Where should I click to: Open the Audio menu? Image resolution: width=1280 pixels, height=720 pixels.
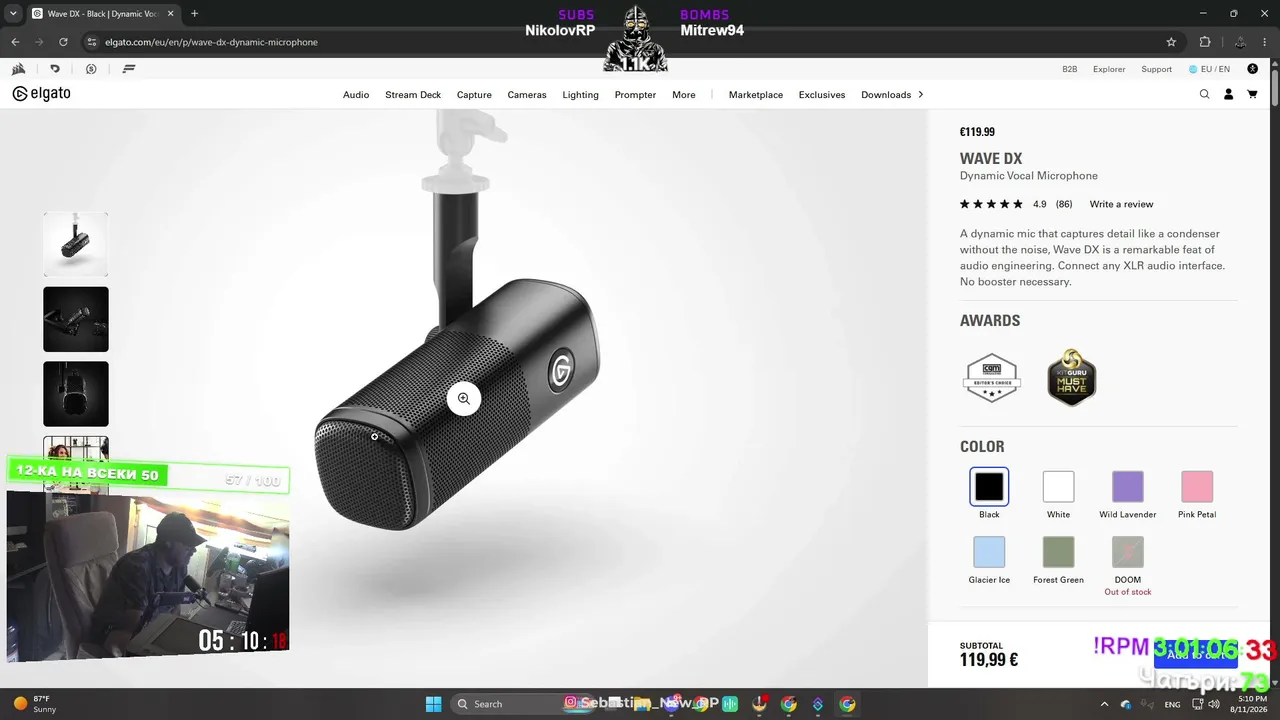coord(356,95)
